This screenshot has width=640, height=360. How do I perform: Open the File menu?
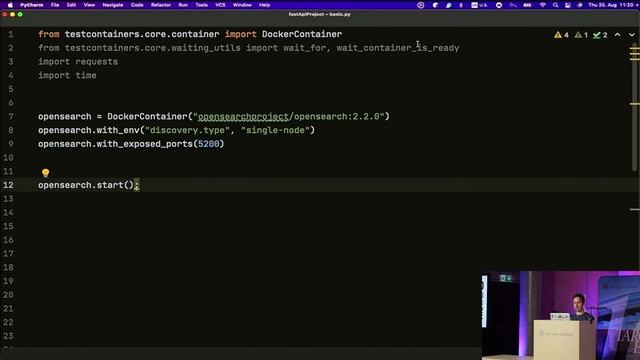tap(55, 5)
